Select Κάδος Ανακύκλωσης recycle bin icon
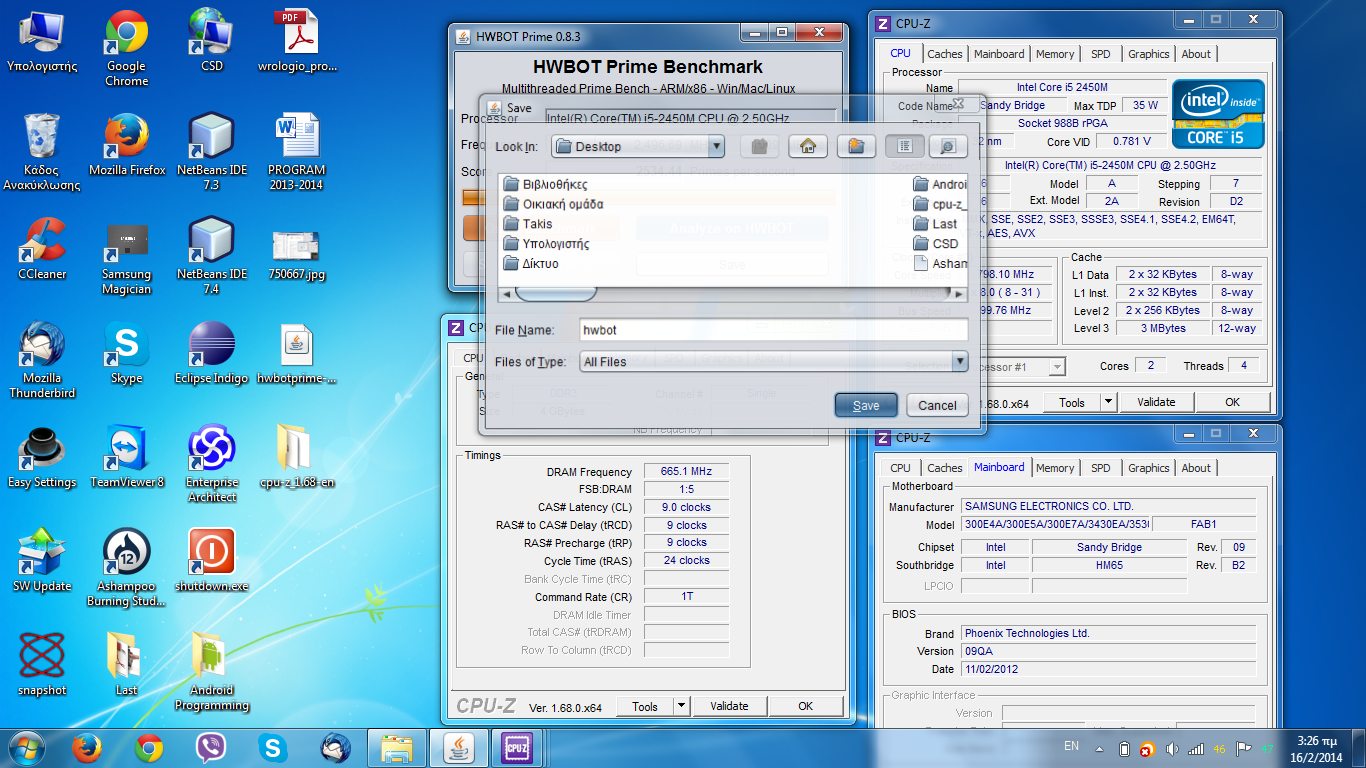 click(x=42, y=152)
